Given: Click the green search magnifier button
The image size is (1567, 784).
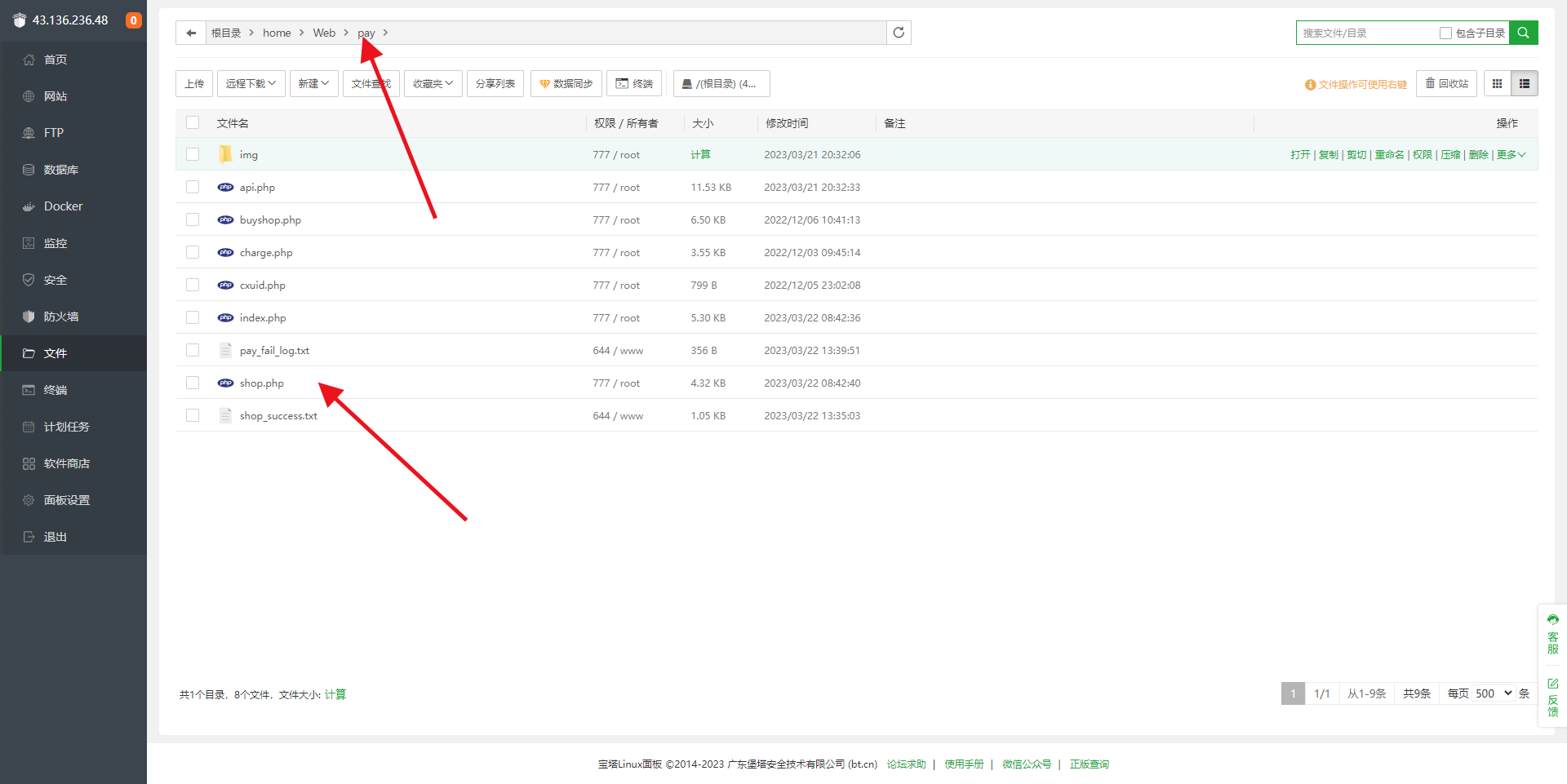Looking at the screenshot, I should [x=1523, y=33].
